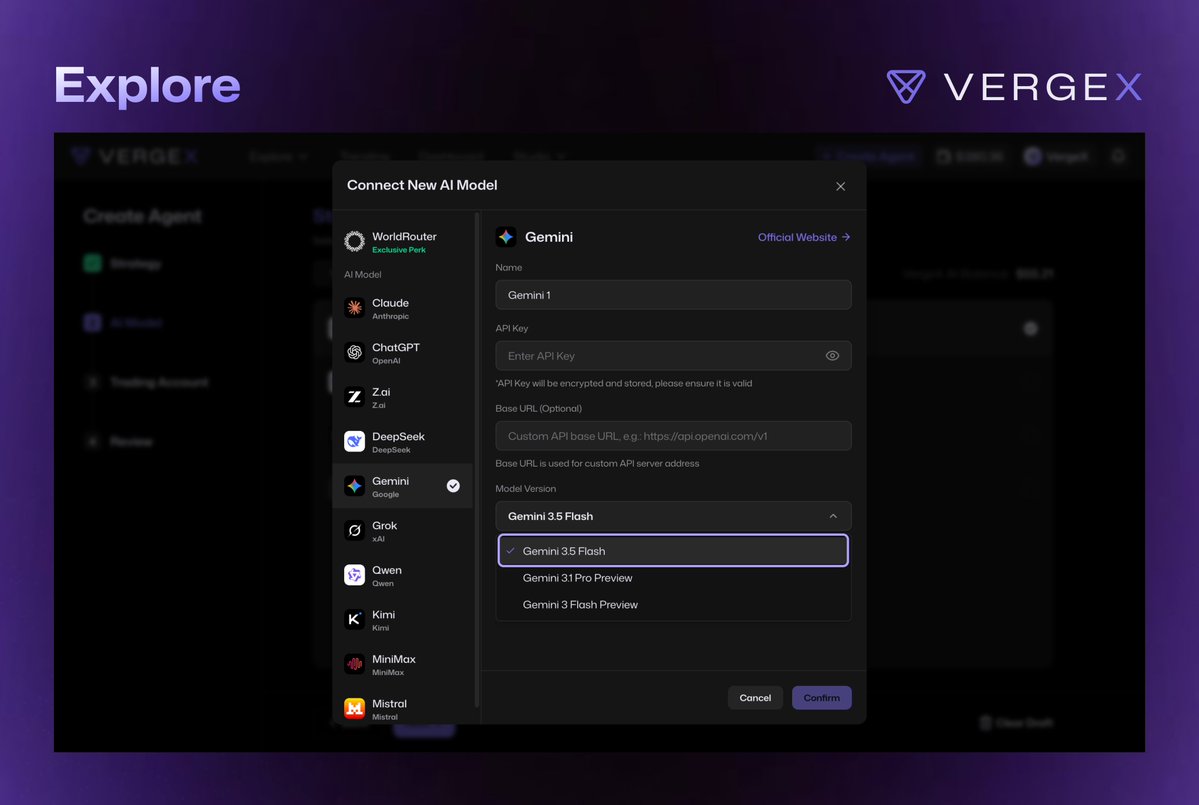Click the MiniMax waveform icon
The height and width of the screenshot is (805, 1199).
pyautogui.click(x=354, y=664)
